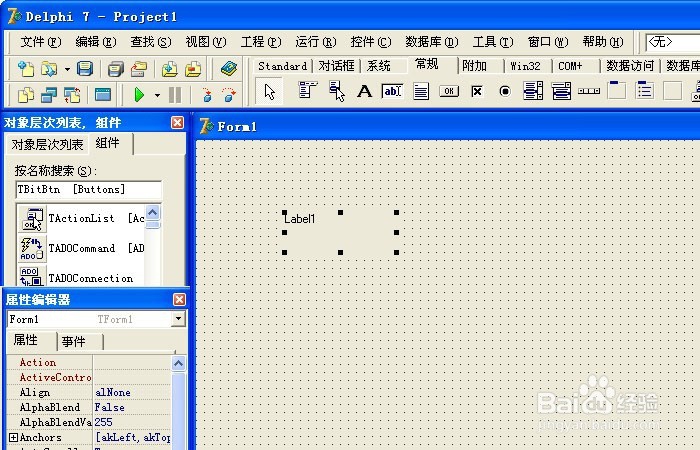Open the 编辑(E) menu
The height and width of the screenshot is (450, 700).
[x=96, y=42]
